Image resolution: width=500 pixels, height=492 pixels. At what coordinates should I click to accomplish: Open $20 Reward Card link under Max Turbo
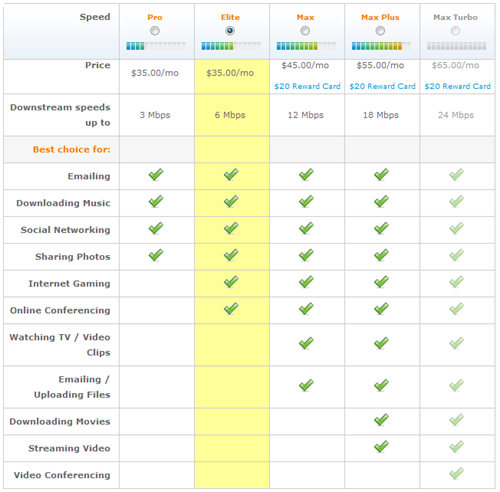(x=458, y=86)
